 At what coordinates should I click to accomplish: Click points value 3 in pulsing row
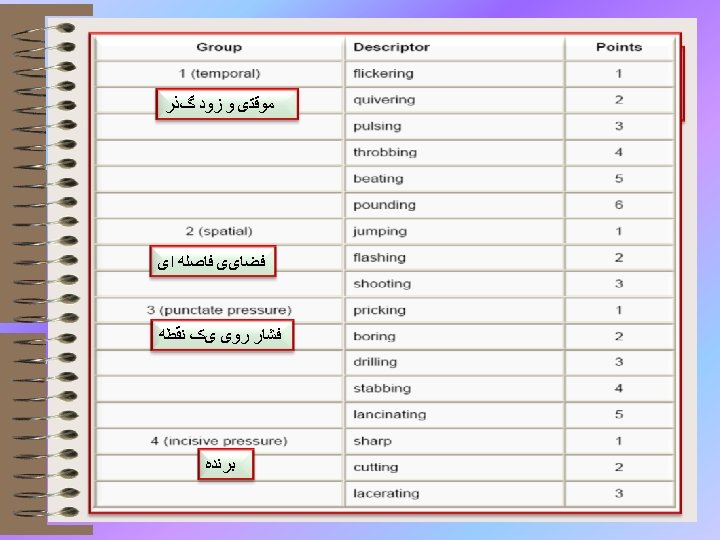tap(619, 126)
